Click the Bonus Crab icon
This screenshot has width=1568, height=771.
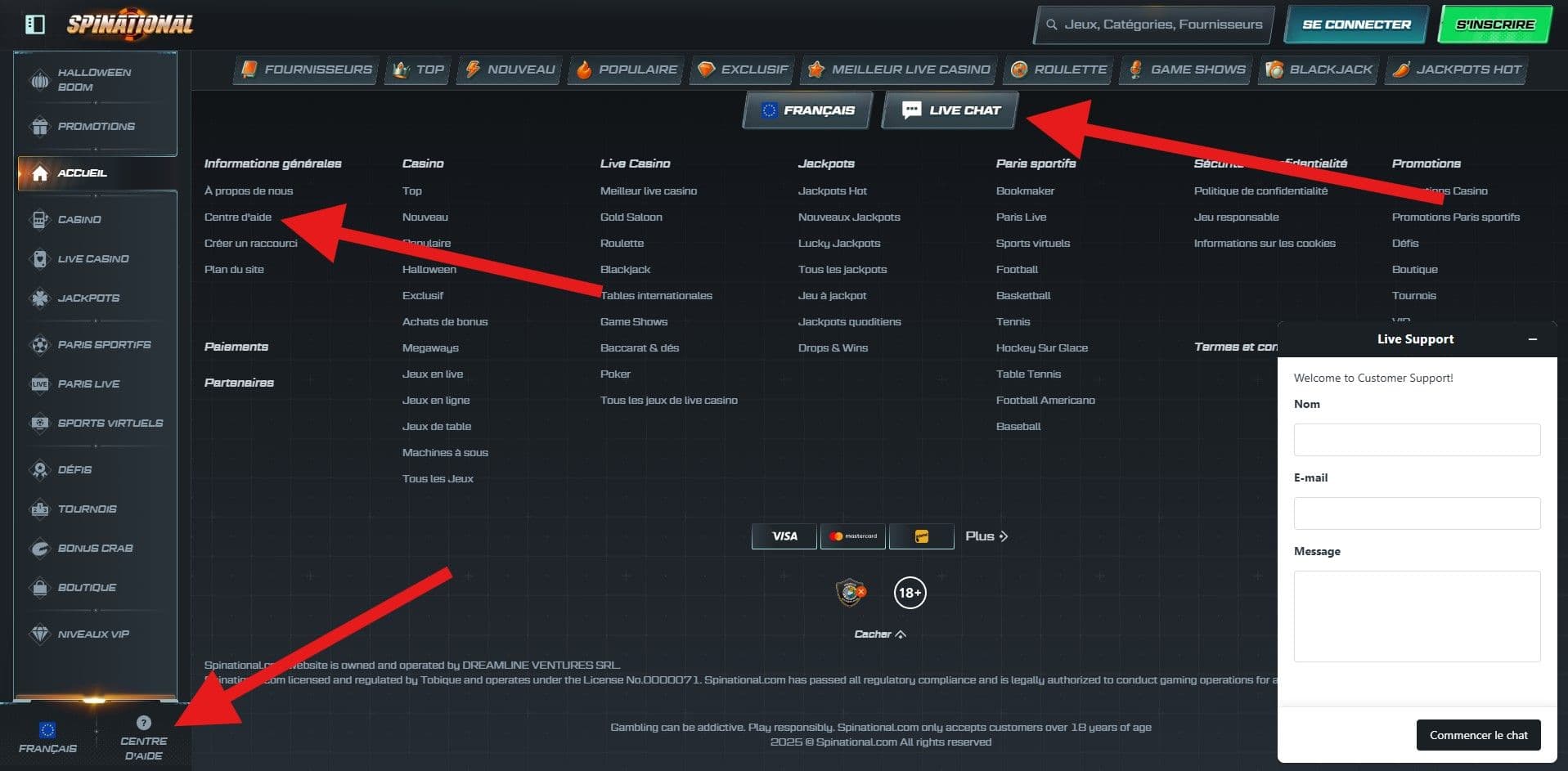pos(39,549)
